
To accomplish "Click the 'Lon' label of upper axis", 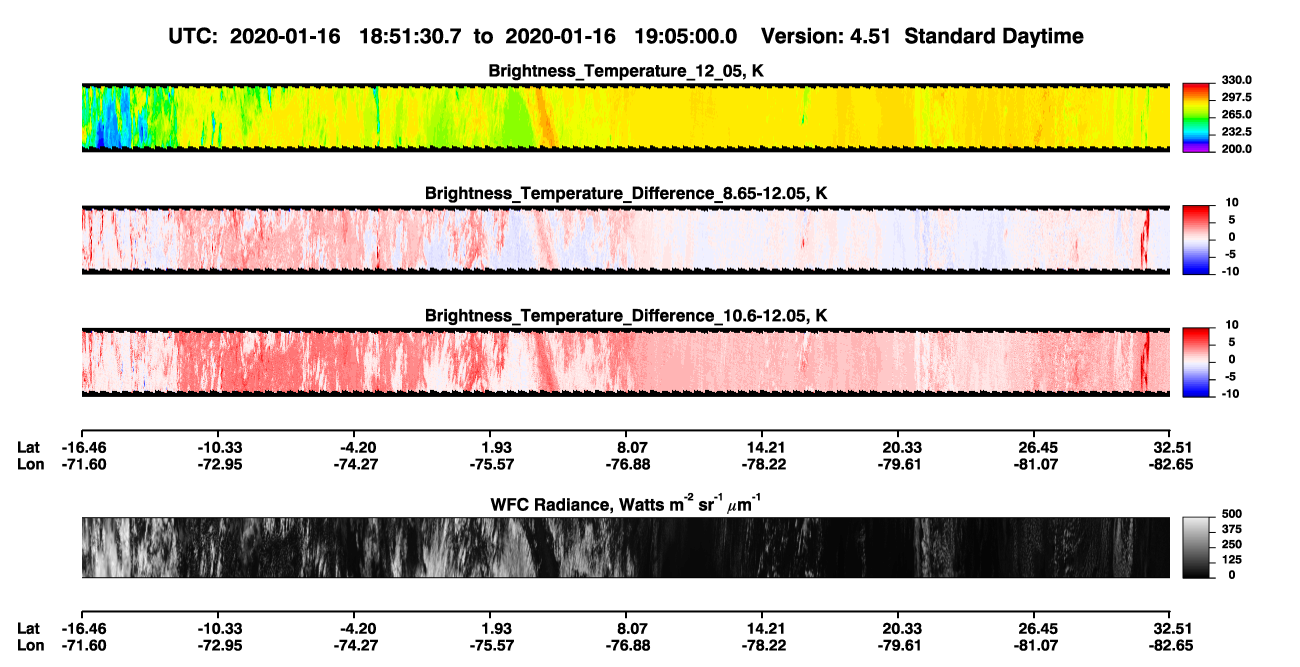I will [30, 464].
